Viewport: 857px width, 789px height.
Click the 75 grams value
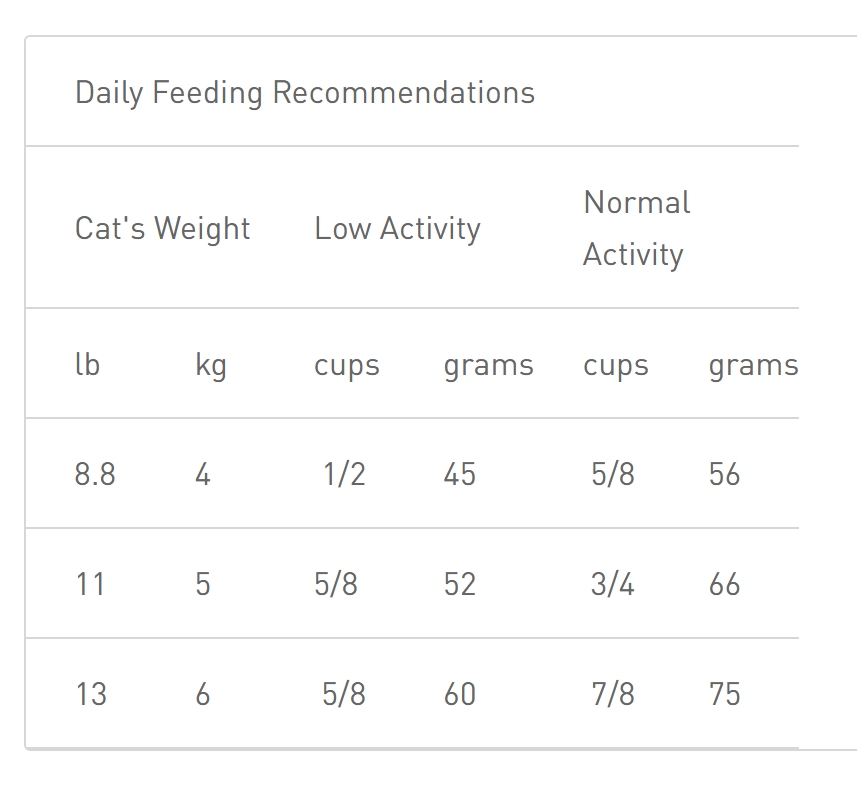[724, 694]
